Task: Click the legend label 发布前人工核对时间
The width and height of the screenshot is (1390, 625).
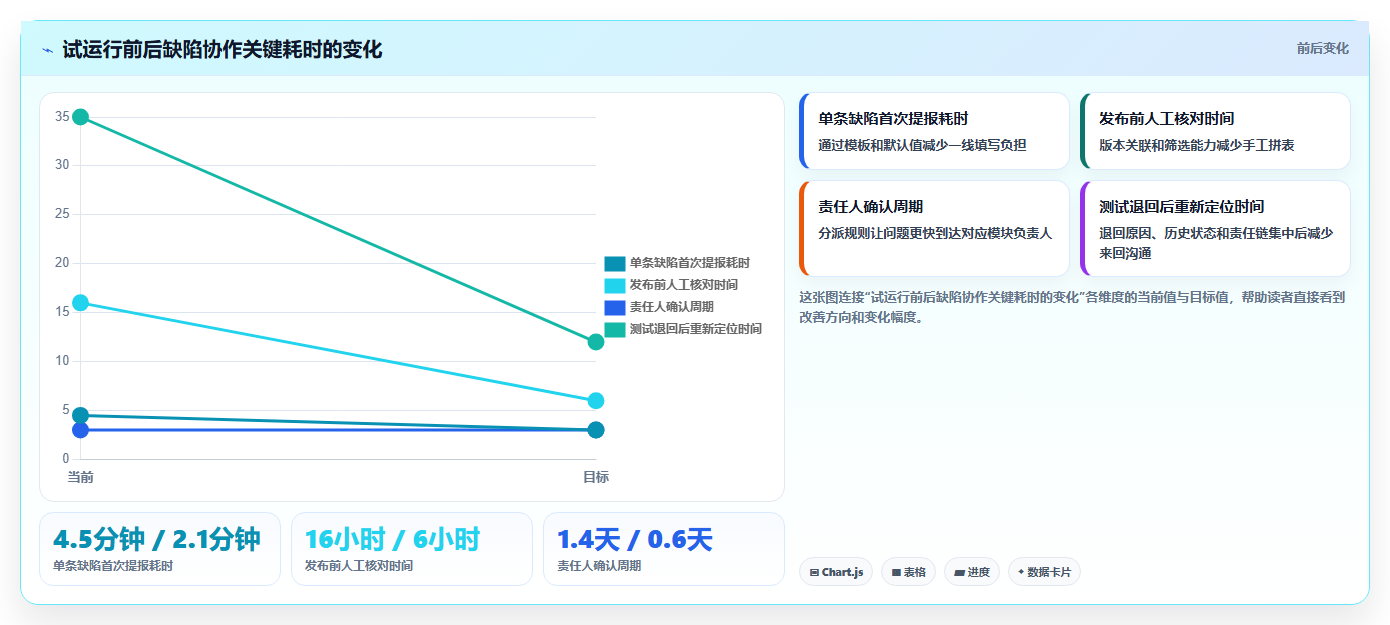Action: [684, 285]
